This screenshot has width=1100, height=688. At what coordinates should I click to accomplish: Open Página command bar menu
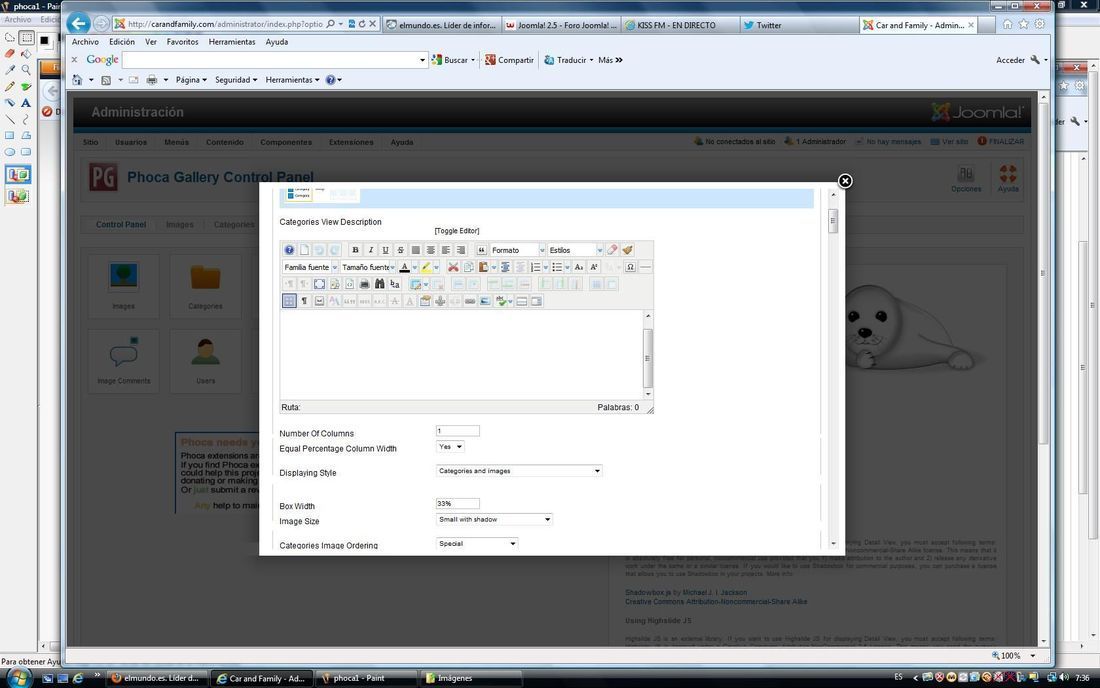tap(191, 80)
